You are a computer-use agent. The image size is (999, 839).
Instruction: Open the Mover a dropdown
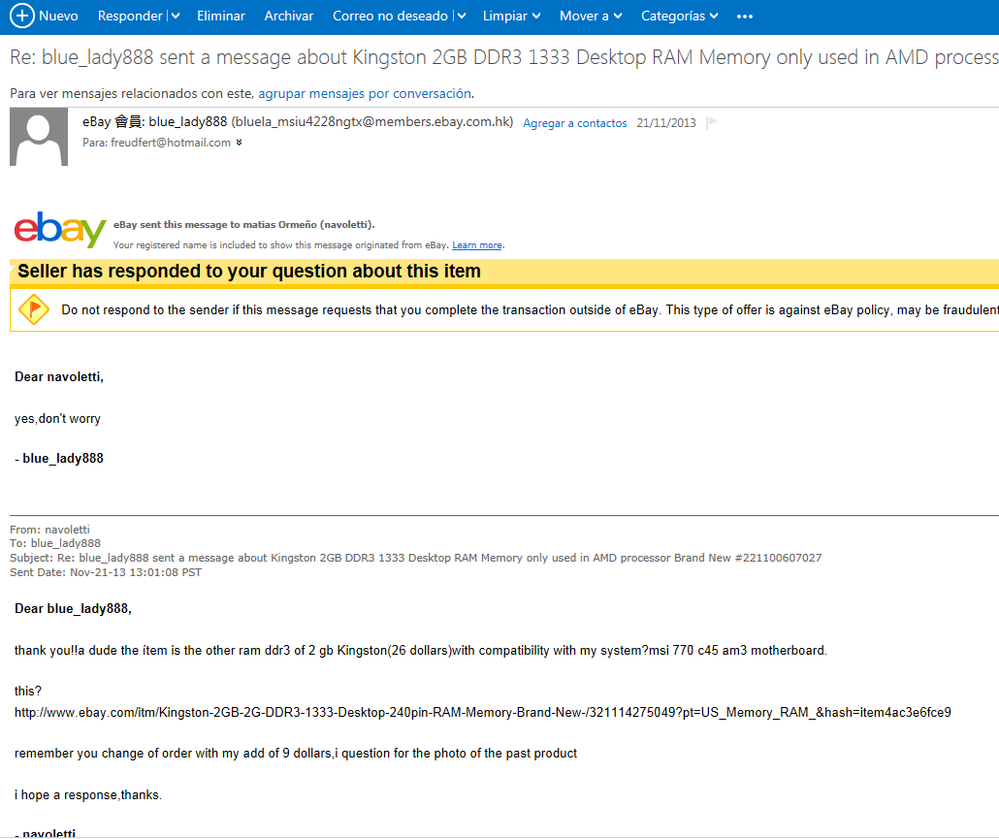coord(591,16)
